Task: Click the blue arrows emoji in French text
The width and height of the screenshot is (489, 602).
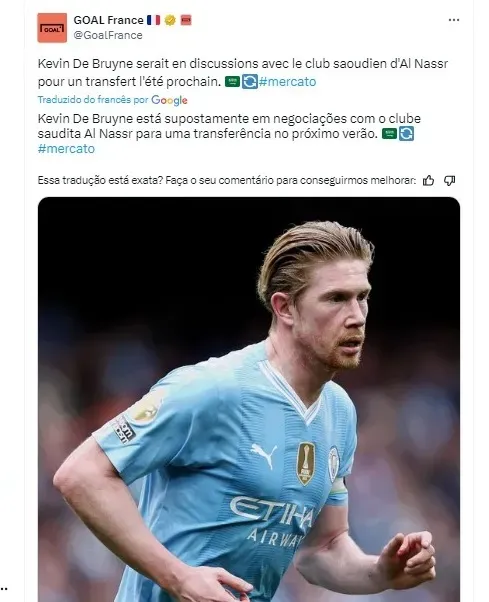Action: coord(249,81)
